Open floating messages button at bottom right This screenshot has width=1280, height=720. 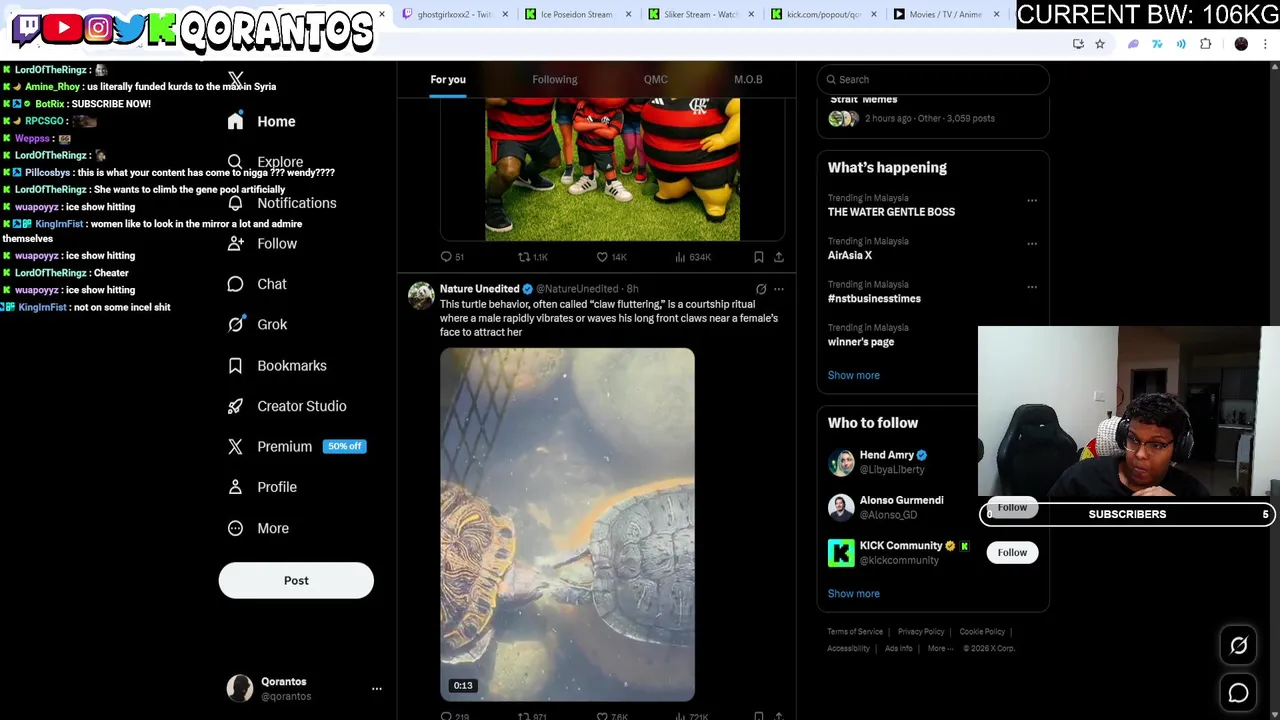click(x=1238, y=692)
